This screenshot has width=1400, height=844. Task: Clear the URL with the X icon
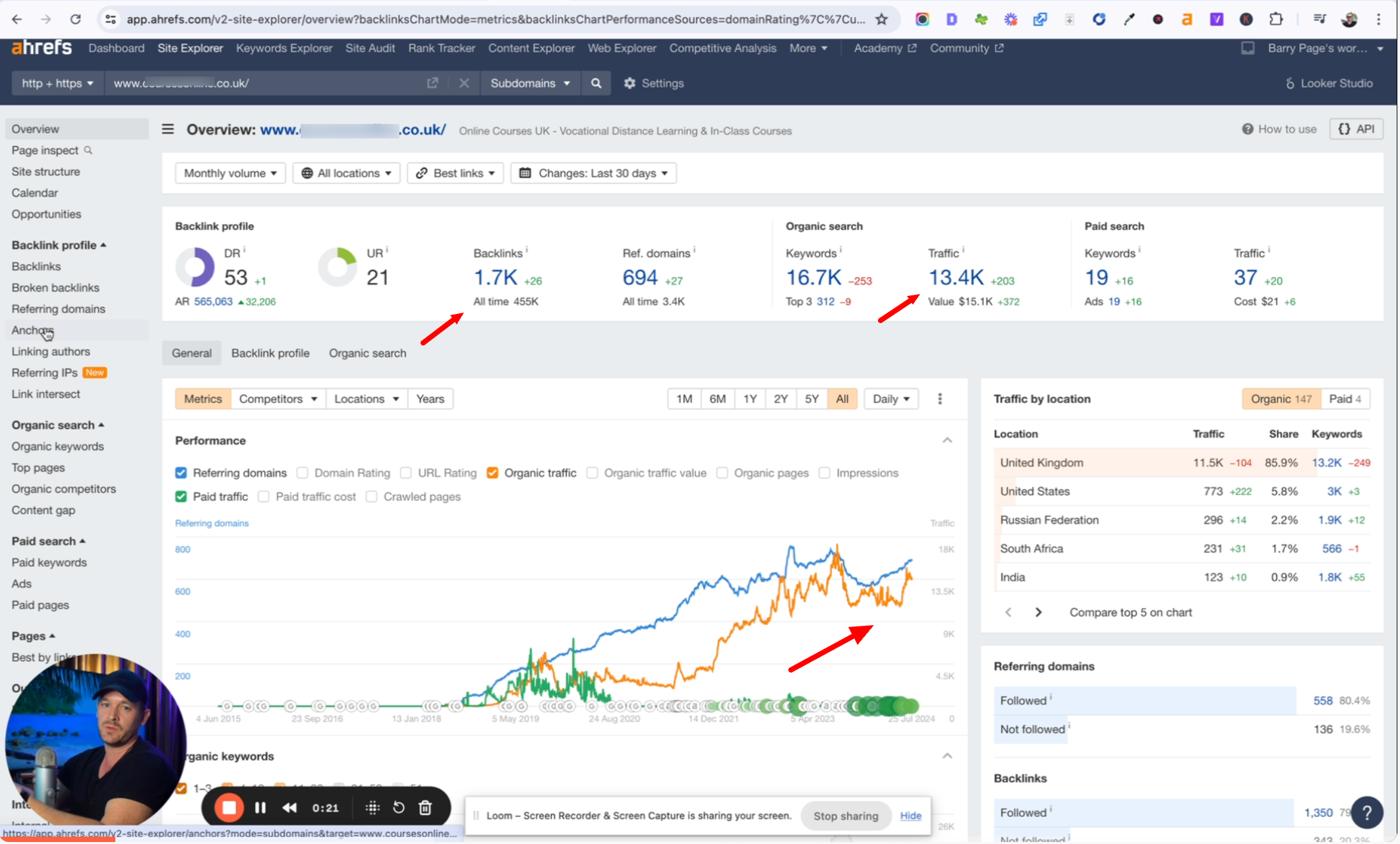(x=464, y=83)
